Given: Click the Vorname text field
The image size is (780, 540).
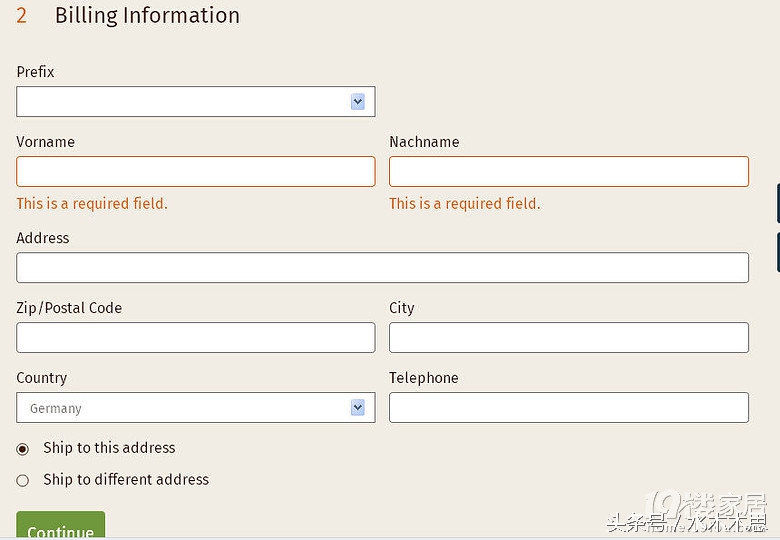Looking at the screenshot, I should 196,172.
